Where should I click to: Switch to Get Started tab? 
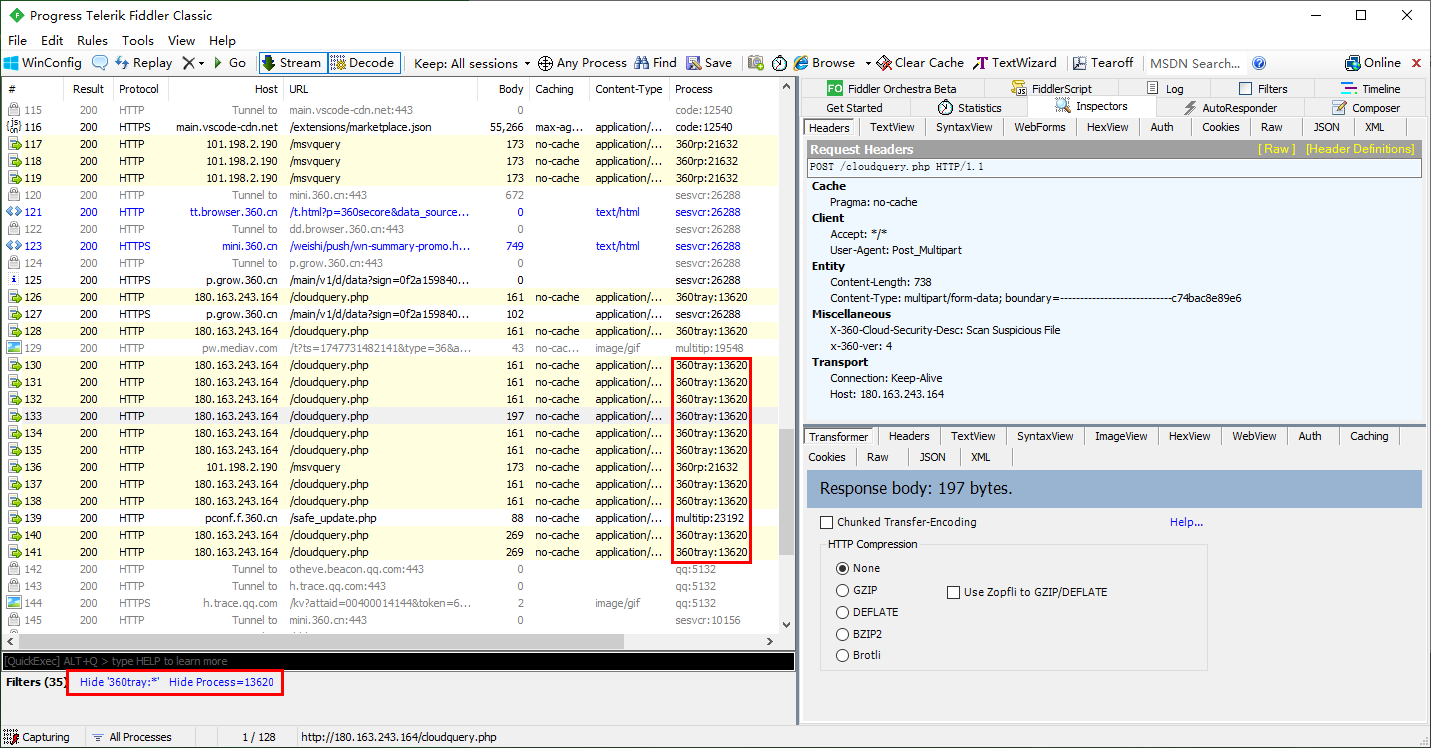pos(854,108)
